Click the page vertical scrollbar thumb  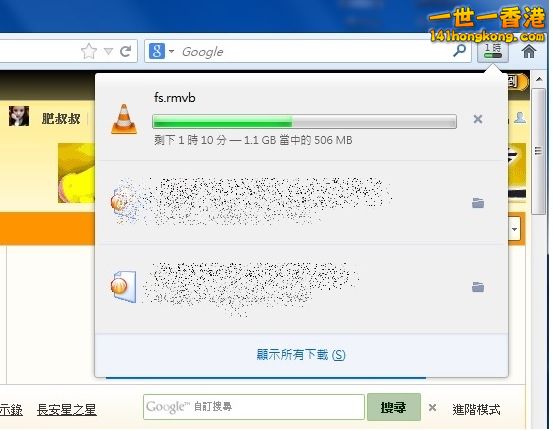click(539, 151)
